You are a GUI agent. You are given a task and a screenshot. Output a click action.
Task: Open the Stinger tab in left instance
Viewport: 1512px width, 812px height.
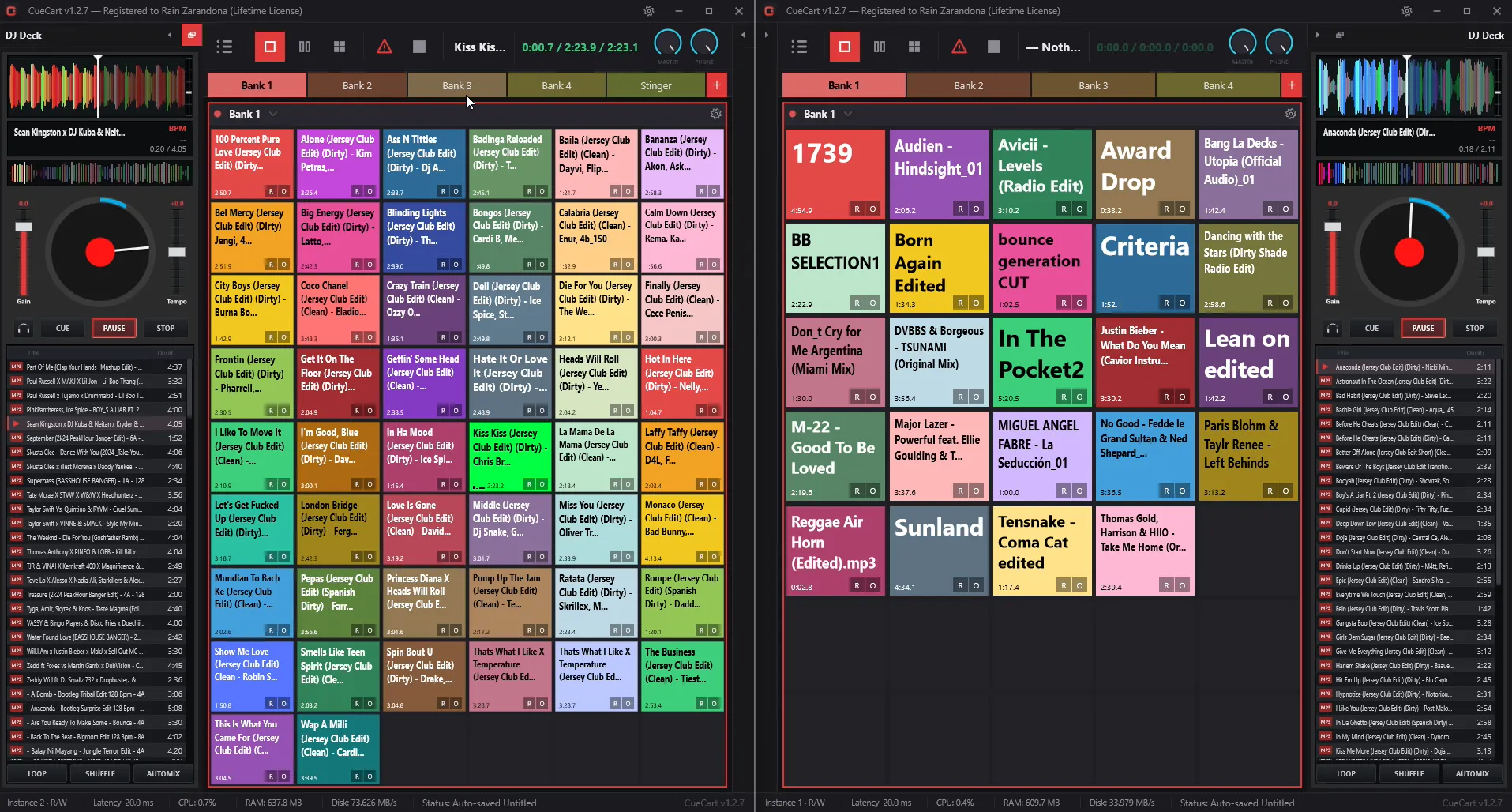656,85
